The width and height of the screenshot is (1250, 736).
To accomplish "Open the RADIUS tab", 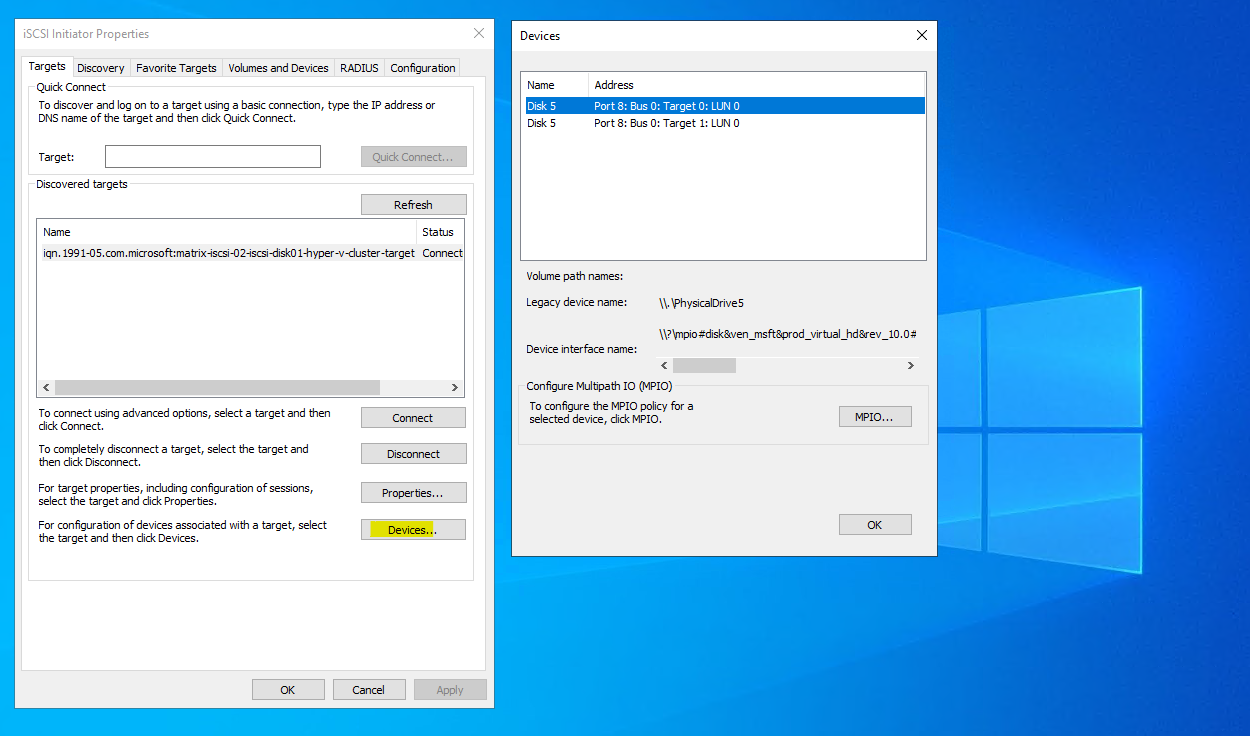I will click(359, 68).
